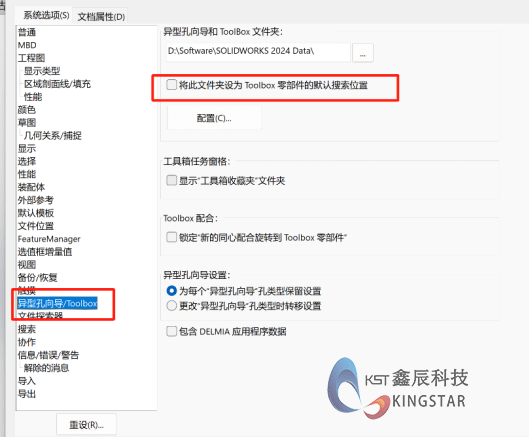Select 装配体 in the options list

tap(31, 187)
